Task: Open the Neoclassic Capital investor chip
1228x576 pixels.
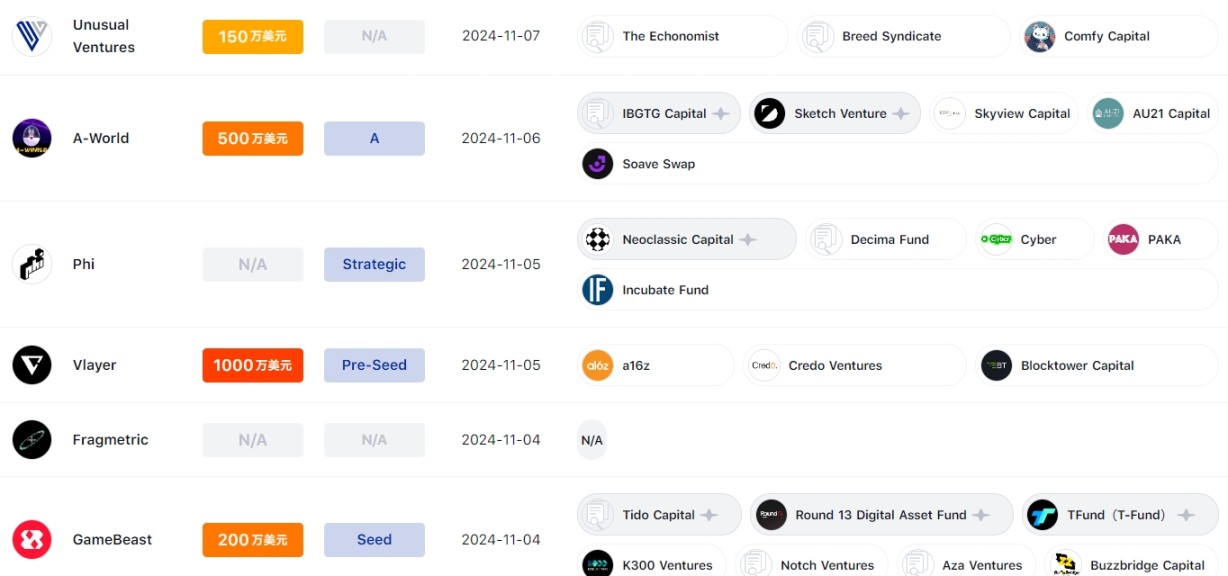Action: [x=687, y=240]
